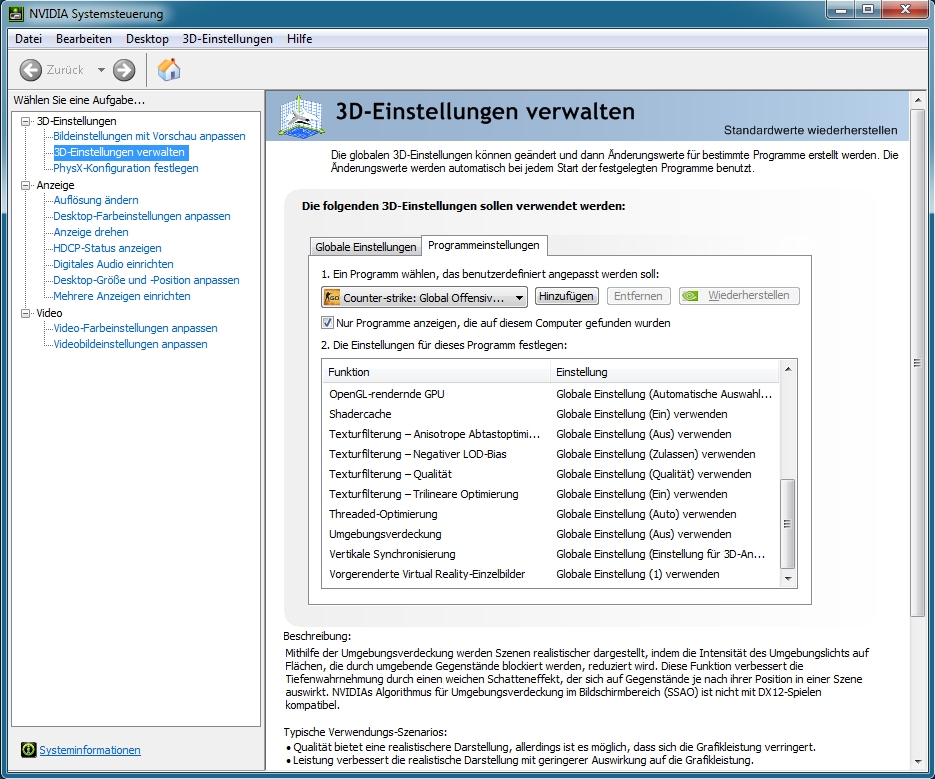The image size is (935, 779).
Task: Select the OpenGL-rendernde GPU row
Action: click(x=550, y=394)
